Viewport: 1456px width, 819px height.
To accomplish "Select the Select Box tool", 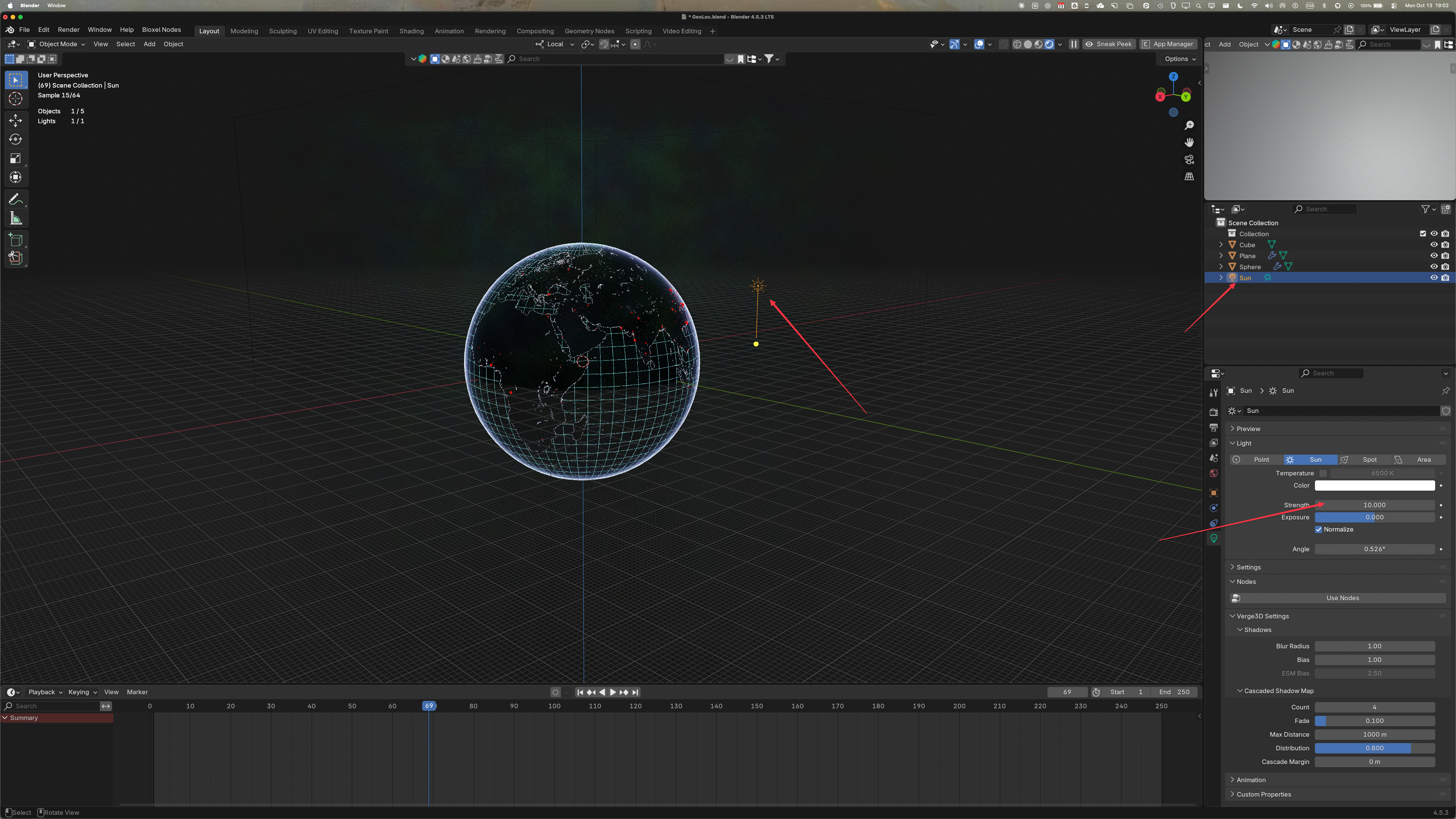I will tap(16, 80).
